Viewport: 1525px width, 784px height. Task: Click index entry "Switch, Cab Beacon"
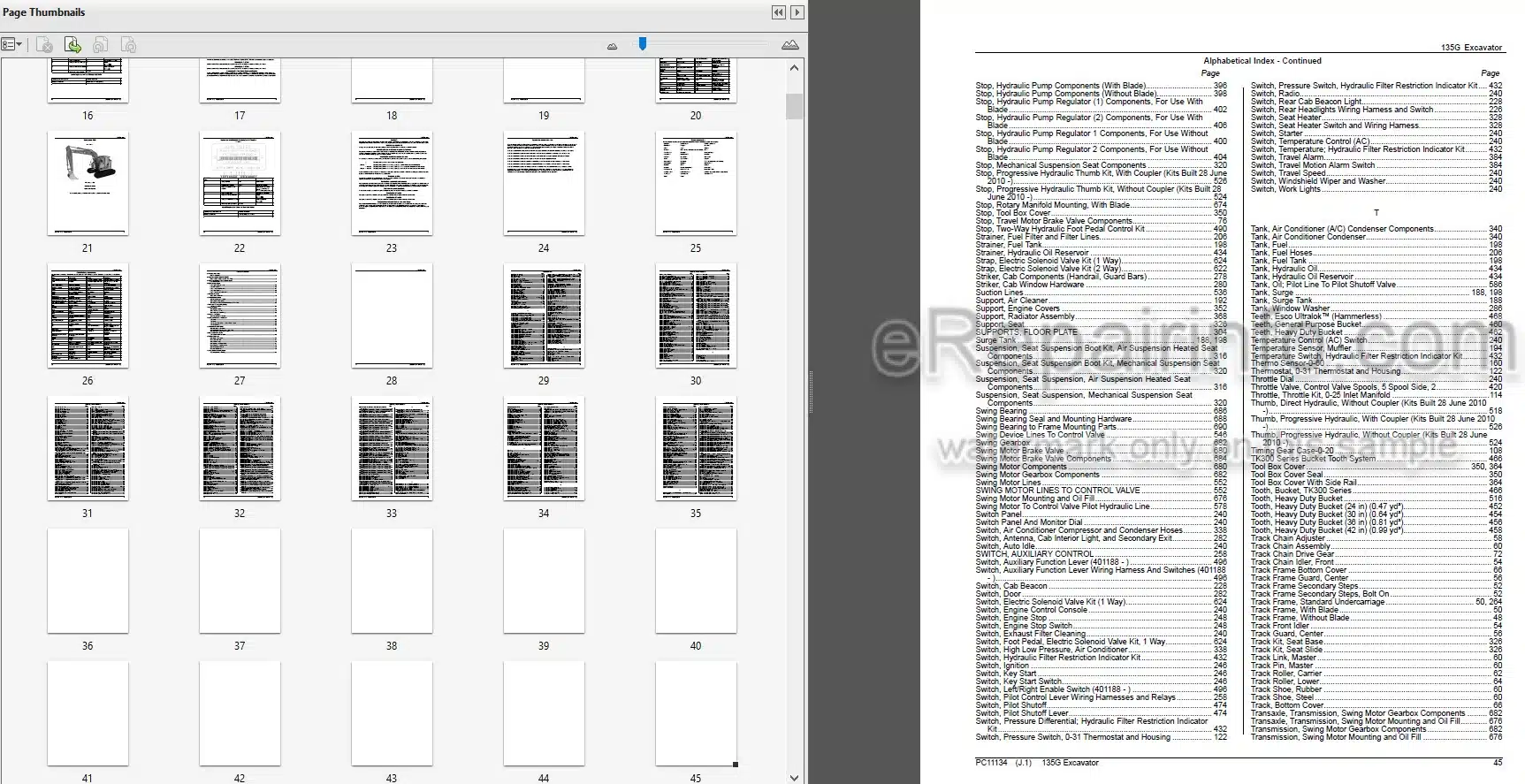1102,586
